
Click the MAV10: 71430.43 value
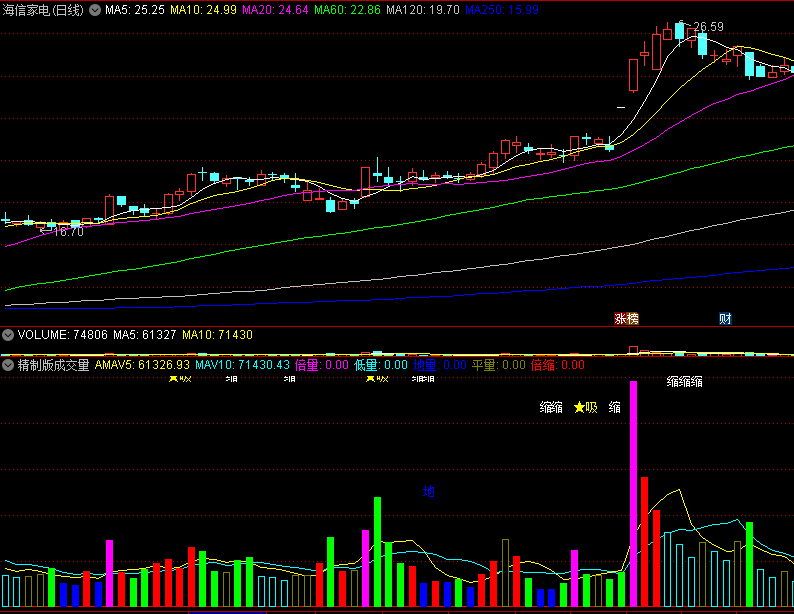(x=243, y=365)
